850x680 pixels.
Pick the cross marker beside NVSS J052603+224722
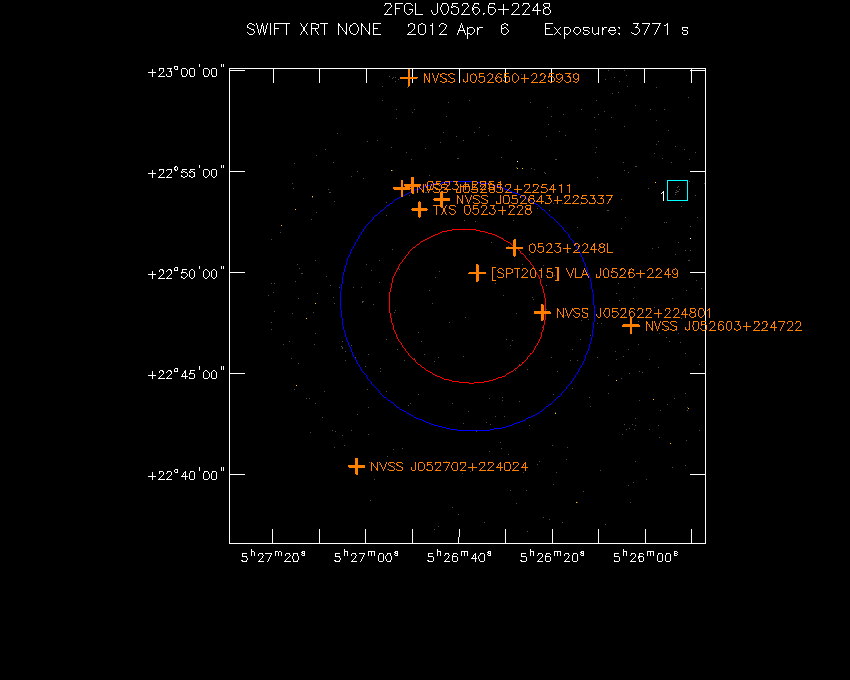click(x=630, y=326)
